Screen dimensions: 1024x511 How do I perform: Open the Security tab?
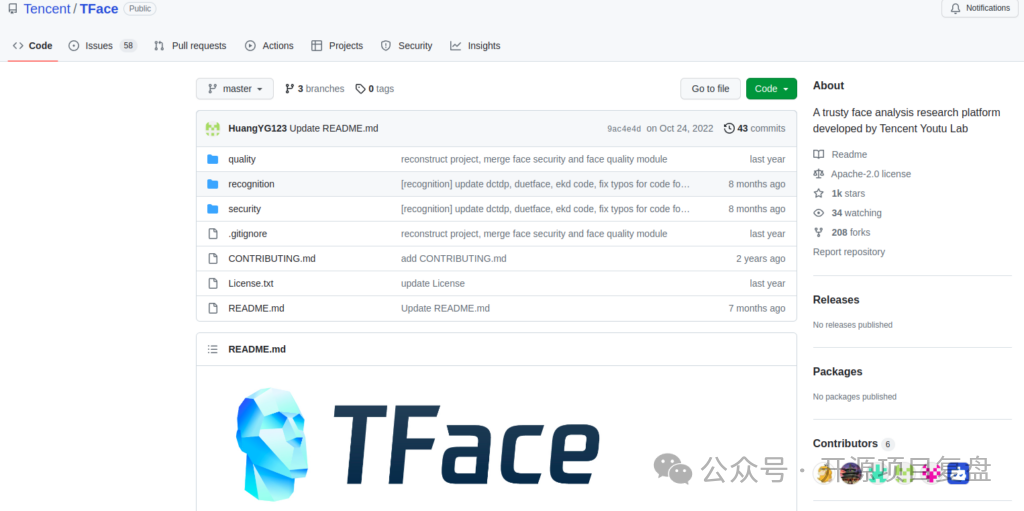coord(407,46)
